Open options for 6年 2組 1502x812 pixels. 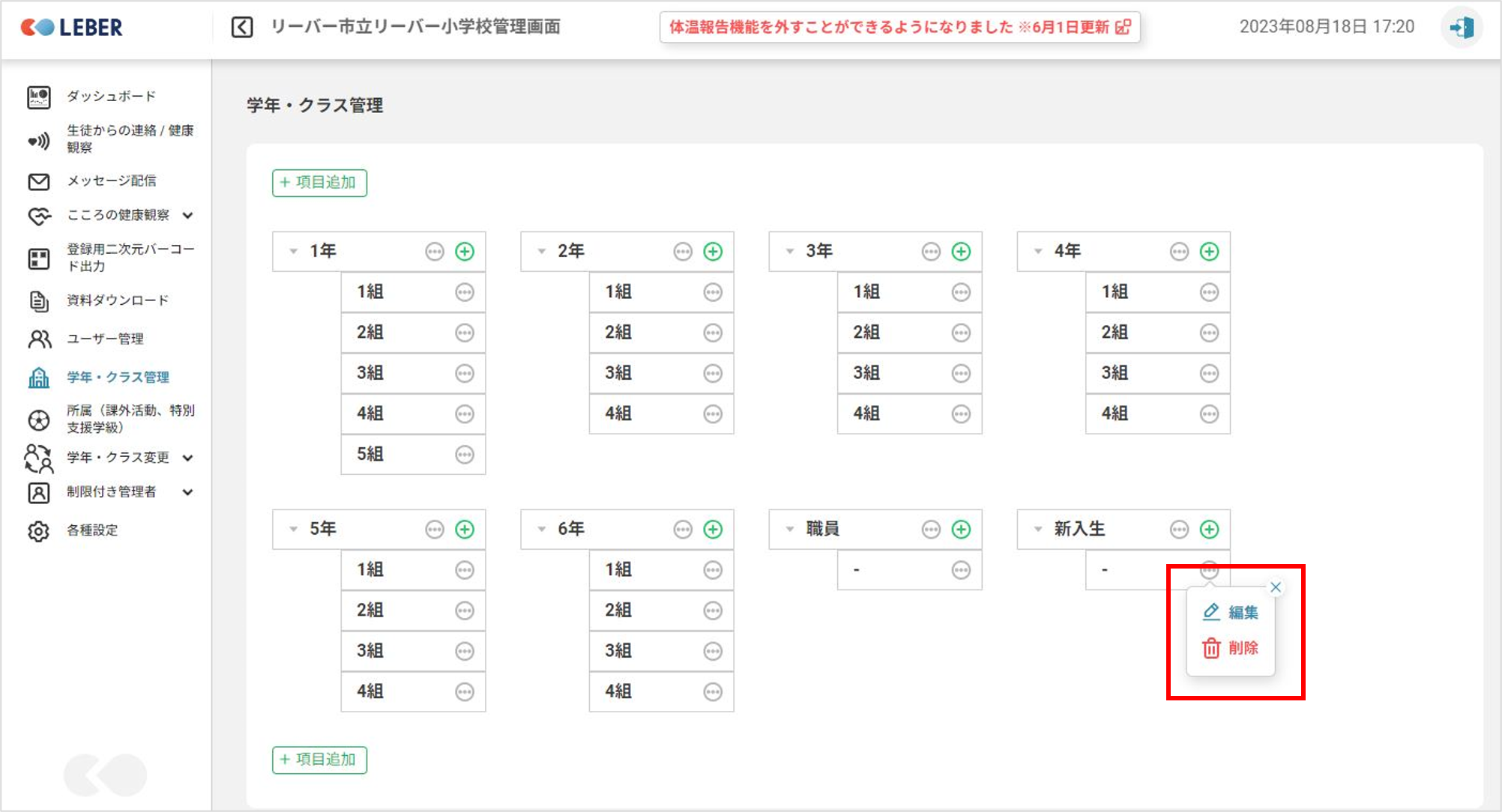pyautogui.click(x=713, y=610)
